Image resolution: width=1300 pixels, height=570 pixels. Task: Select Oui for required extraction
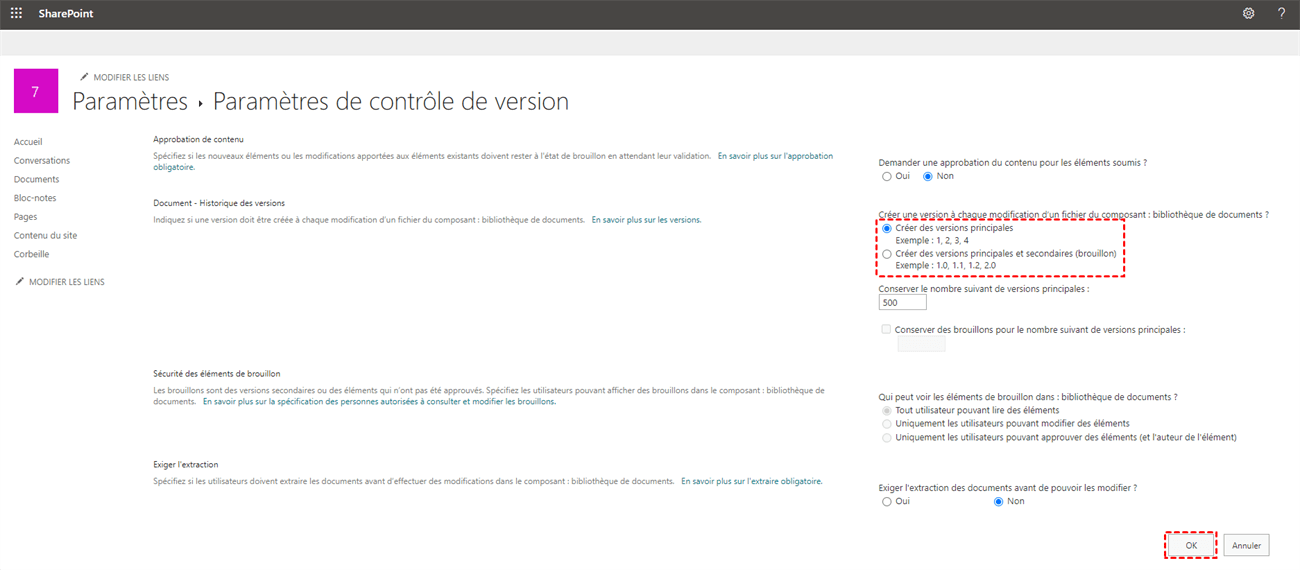pyautogui.click(x=887, y=502)
